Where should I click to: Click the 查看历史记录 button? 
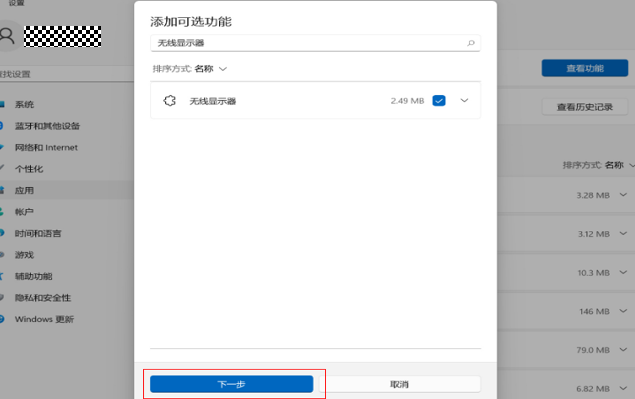coord(585,107)
